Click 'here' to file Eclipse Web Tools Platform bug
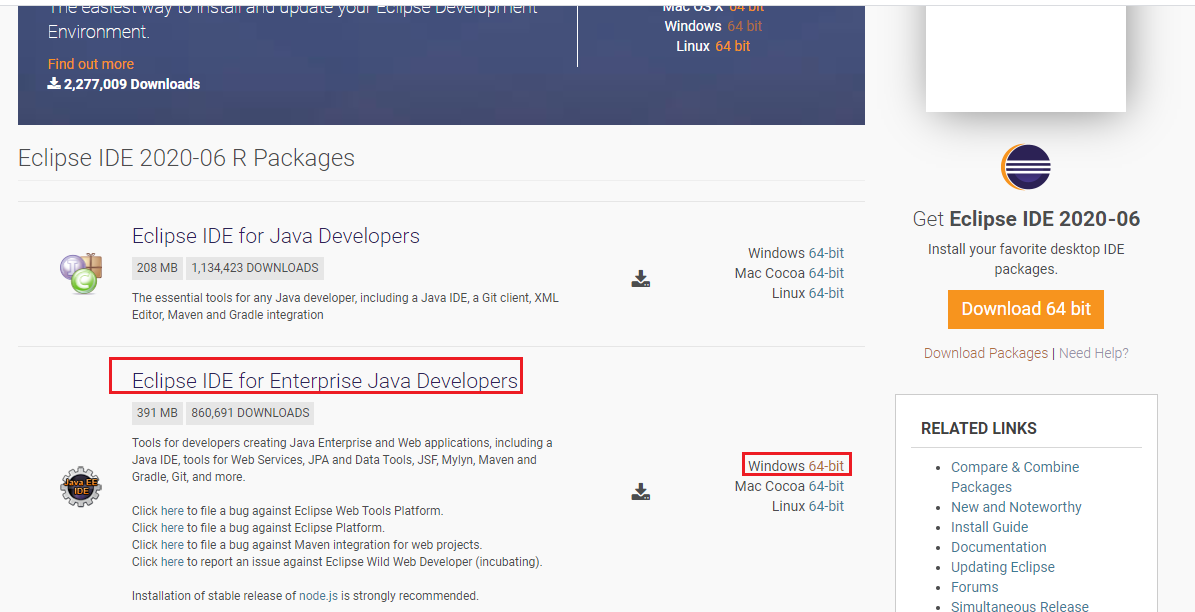Screen dimensions: 1195x612 (x=172, y=511)
